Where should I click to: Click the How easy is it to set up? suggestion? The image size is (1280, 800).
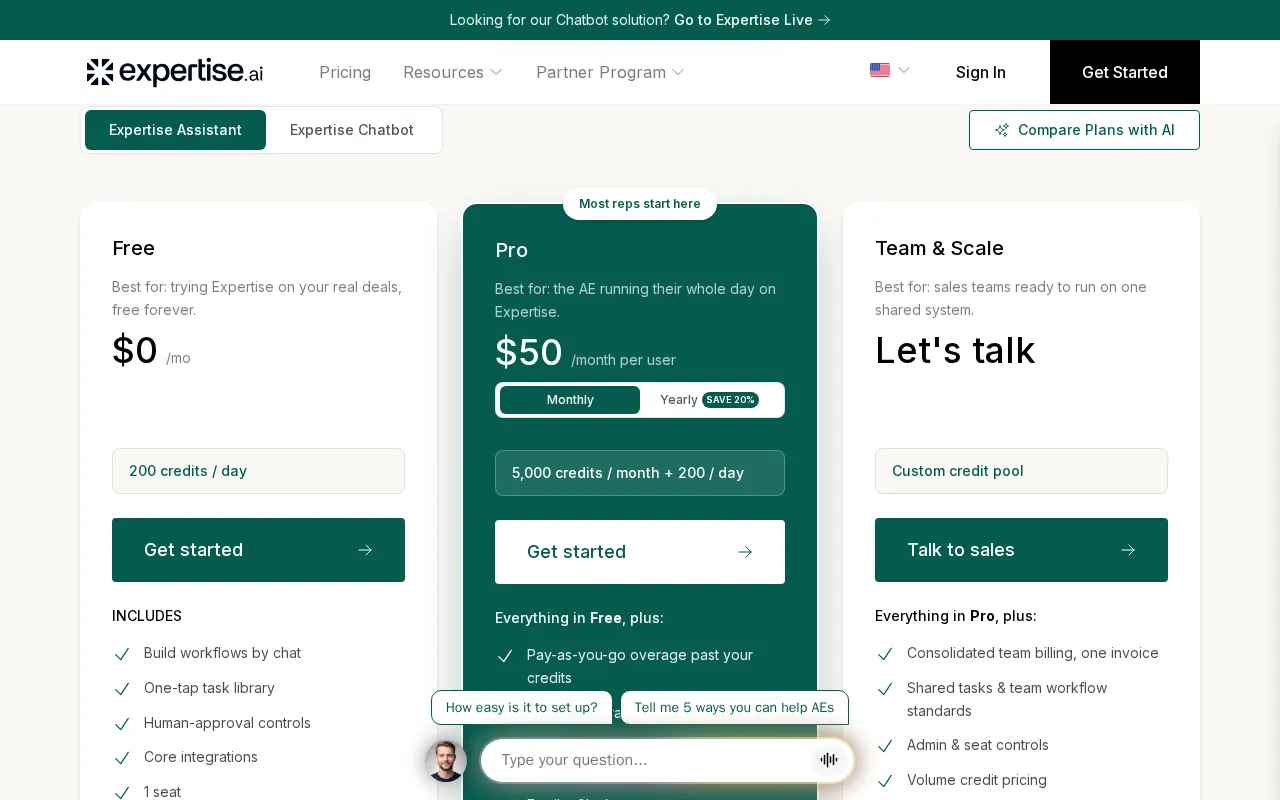coord(522,708)
